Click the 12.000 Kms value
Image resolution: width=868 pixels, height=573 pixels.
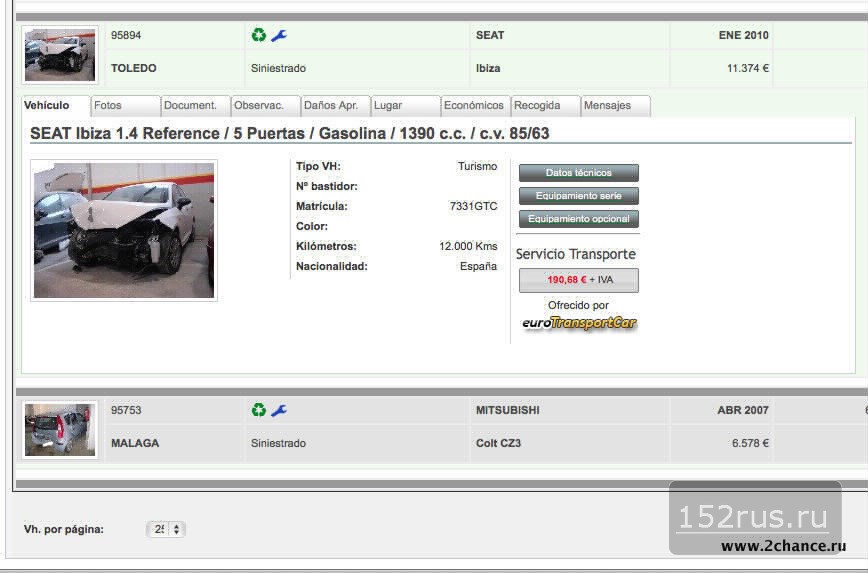point(468,246)
